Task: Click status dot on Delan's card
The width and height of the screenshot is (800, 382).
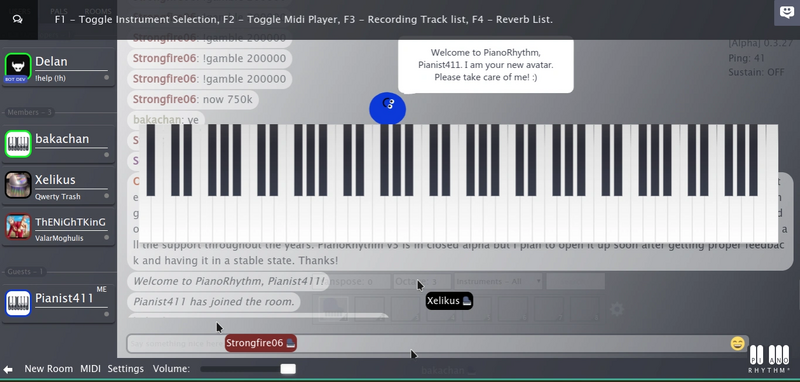Action: (107, 78)
